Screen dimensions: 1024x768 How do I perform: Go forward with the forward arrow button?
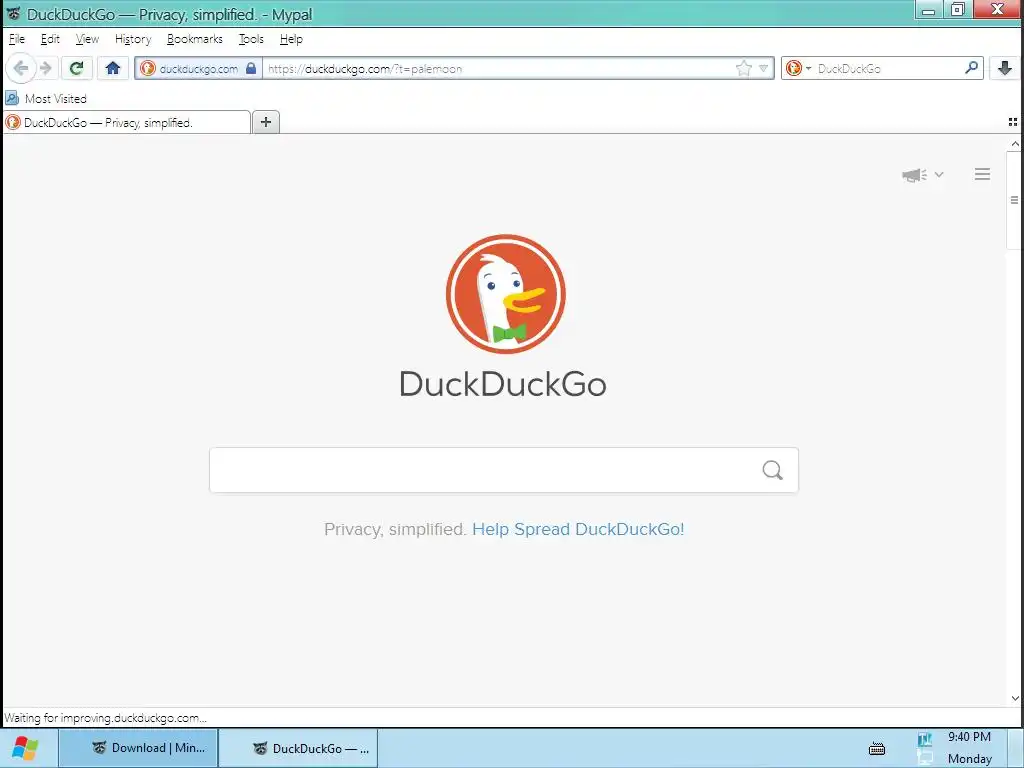coord(46,68)
